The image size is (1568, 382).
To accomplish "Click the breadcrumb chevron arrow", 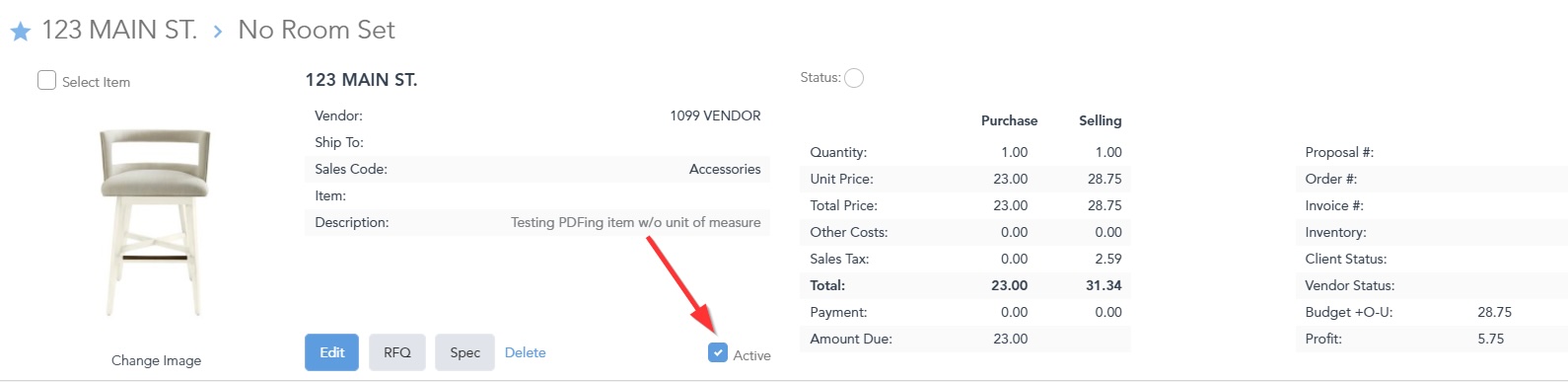I will pyautogui.click(x=218, y=32).
